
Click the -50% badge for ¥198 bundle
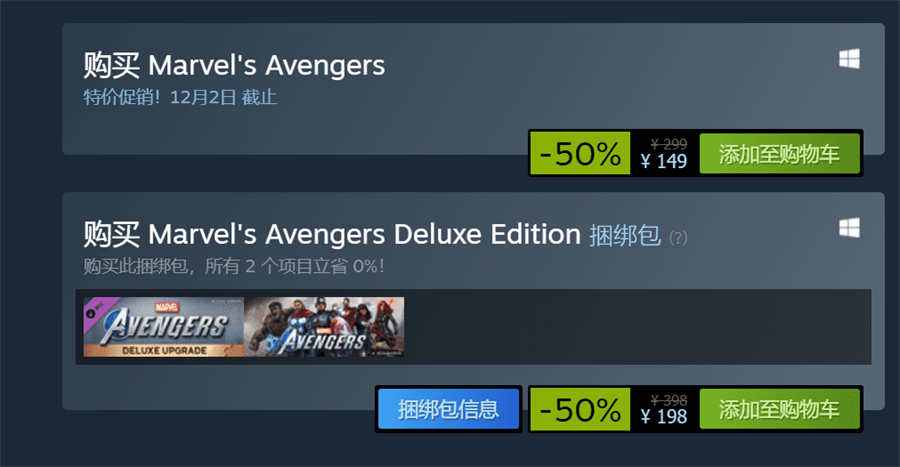pyautogui.click(x=580, y=409)
